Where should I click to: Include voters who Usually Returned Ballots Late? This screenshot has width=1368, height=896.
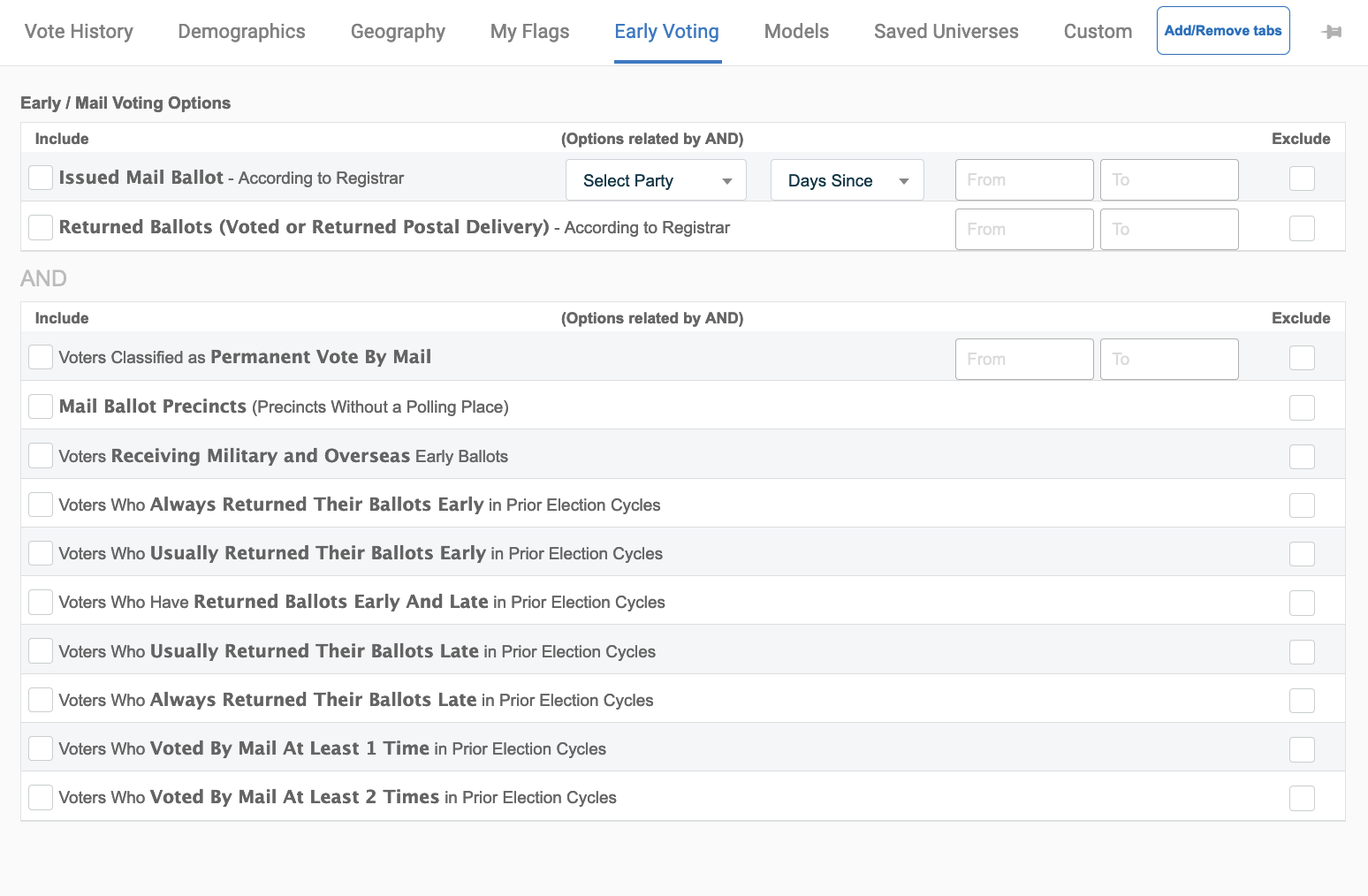[41, 651]
